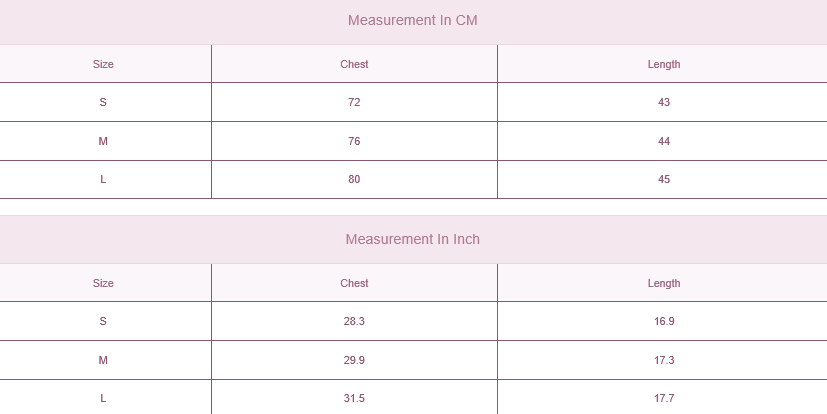Select the 16.9 inch length cell
Screen dimensions: 827x414
664,322
